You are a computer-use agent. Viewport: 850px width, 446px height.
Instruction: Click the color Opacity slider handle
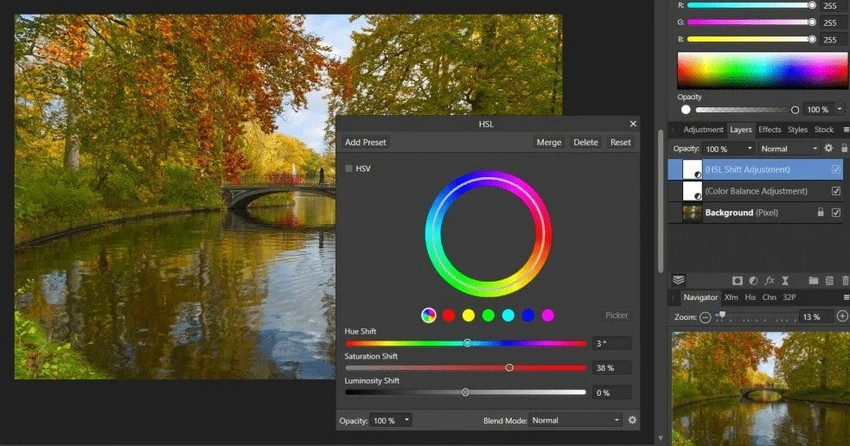click(x=795, y=109)
